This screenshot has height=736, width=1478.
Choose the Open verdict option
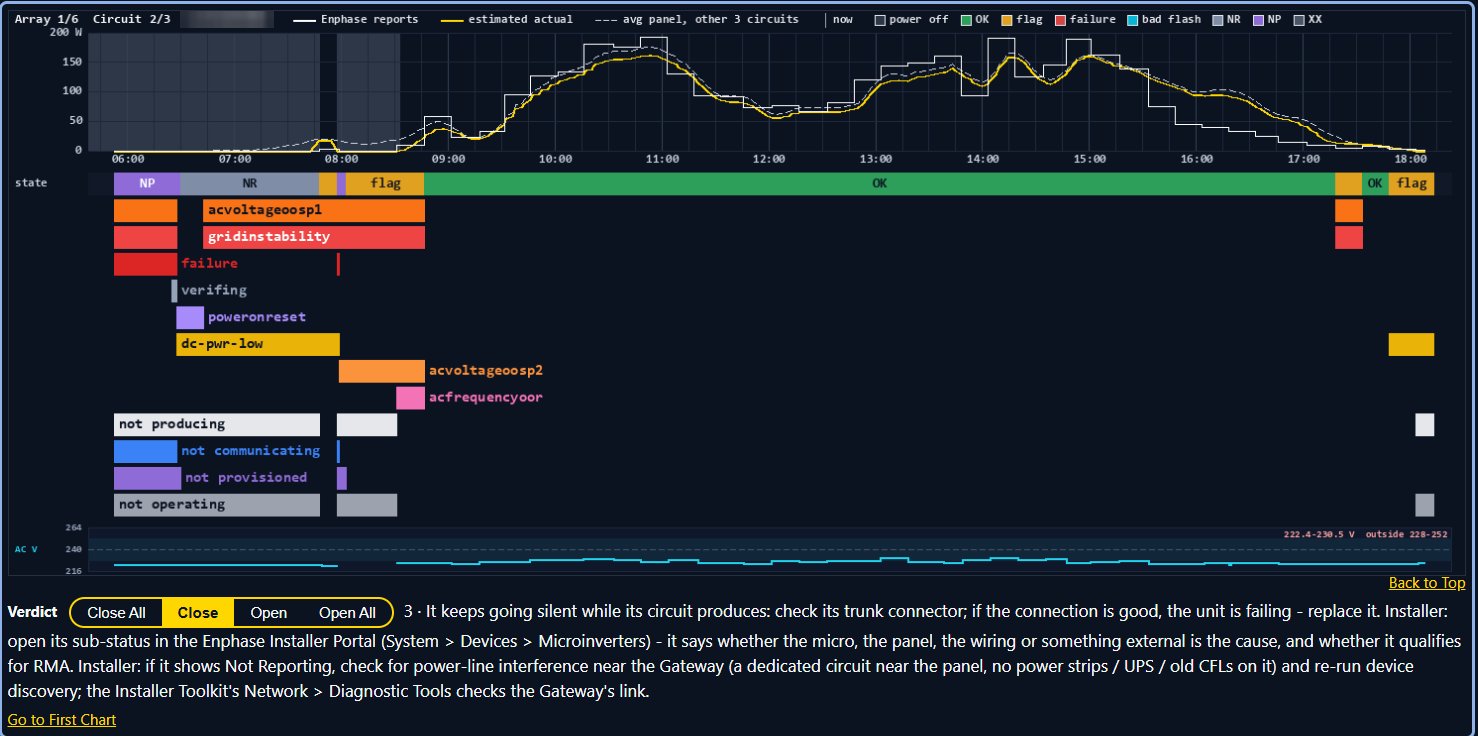point(269,612)
